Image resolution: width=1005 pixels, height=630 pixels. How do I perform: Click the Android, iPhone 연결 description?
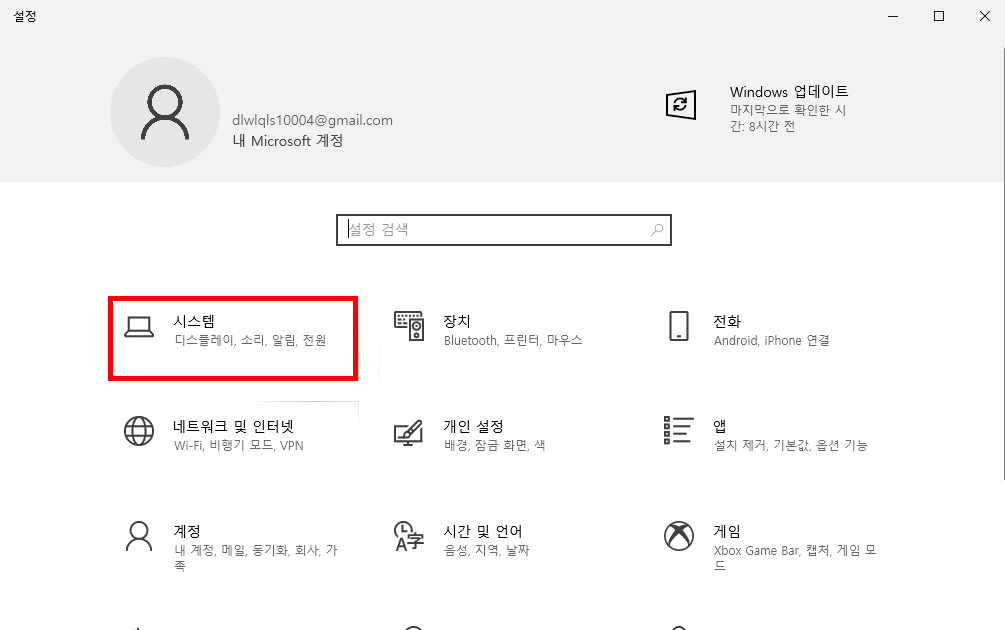pyautogui.click(x=772, y=340)
